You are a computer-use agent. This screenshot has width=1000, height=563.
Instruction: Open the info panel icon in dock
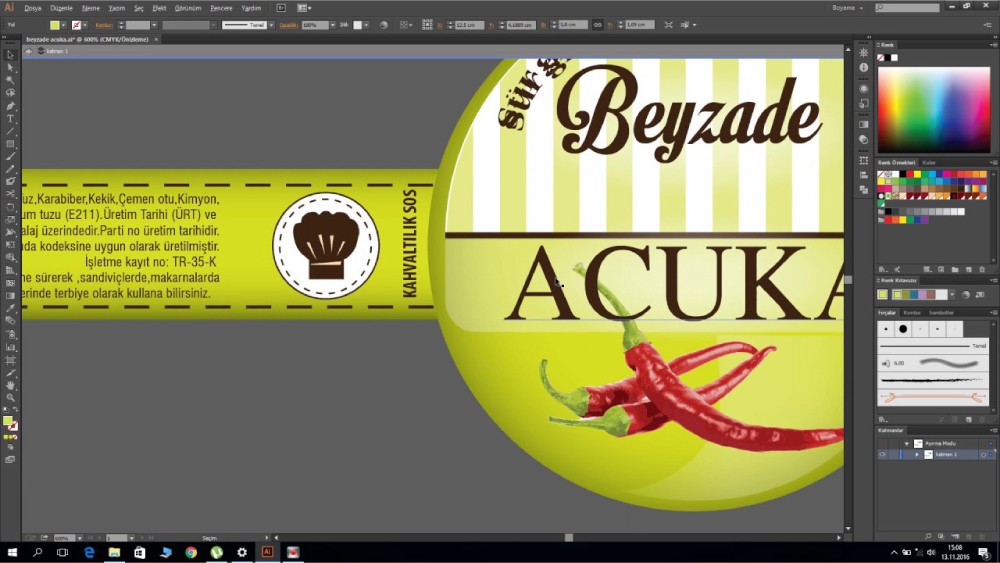click(x=864, y=68)
